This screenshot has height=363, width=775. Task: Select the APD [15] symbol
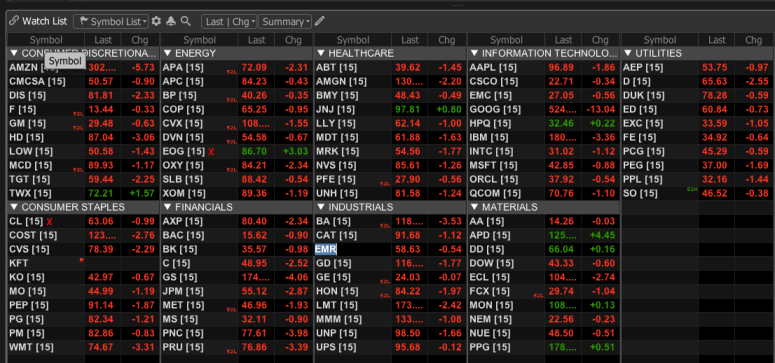pos(490,235)
